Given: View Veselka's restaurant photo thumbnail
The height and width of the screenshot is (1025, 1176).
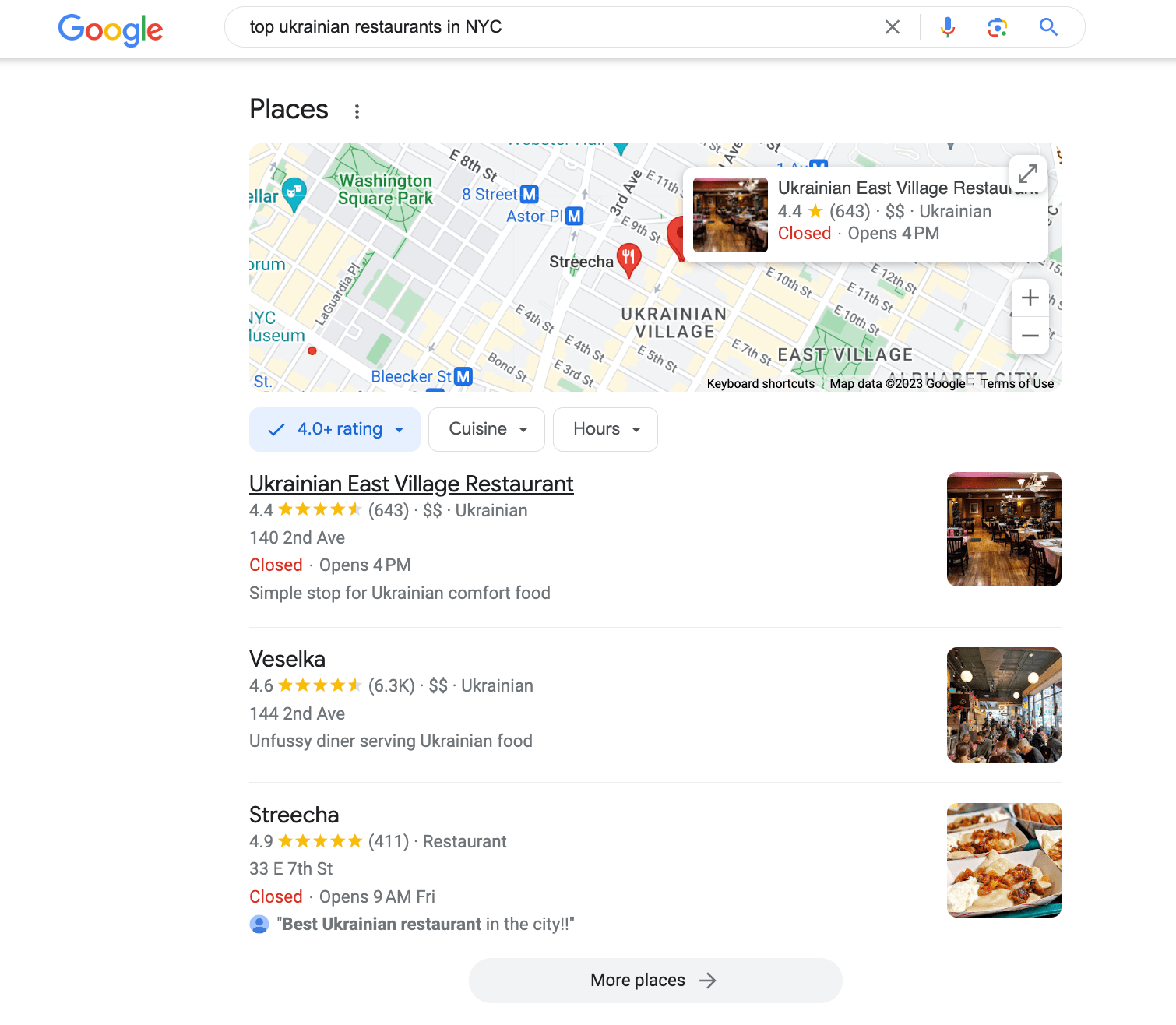Looking at the screenshot, I should (x=1004, y=705).
